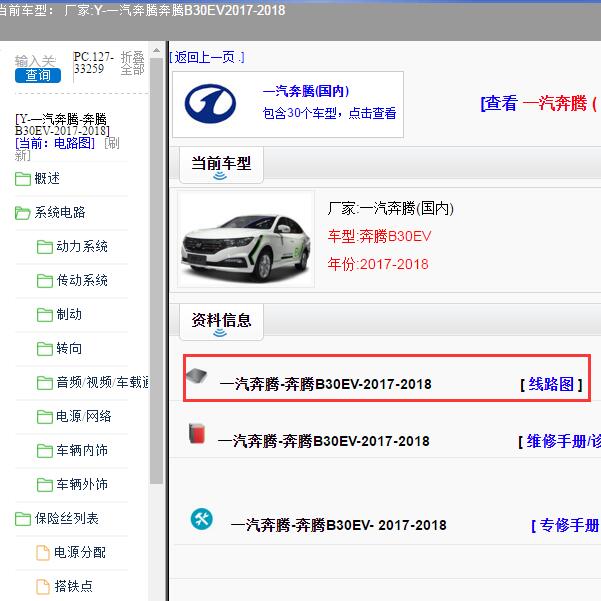Expand the 概述 folder

click(x=47, y=179)
